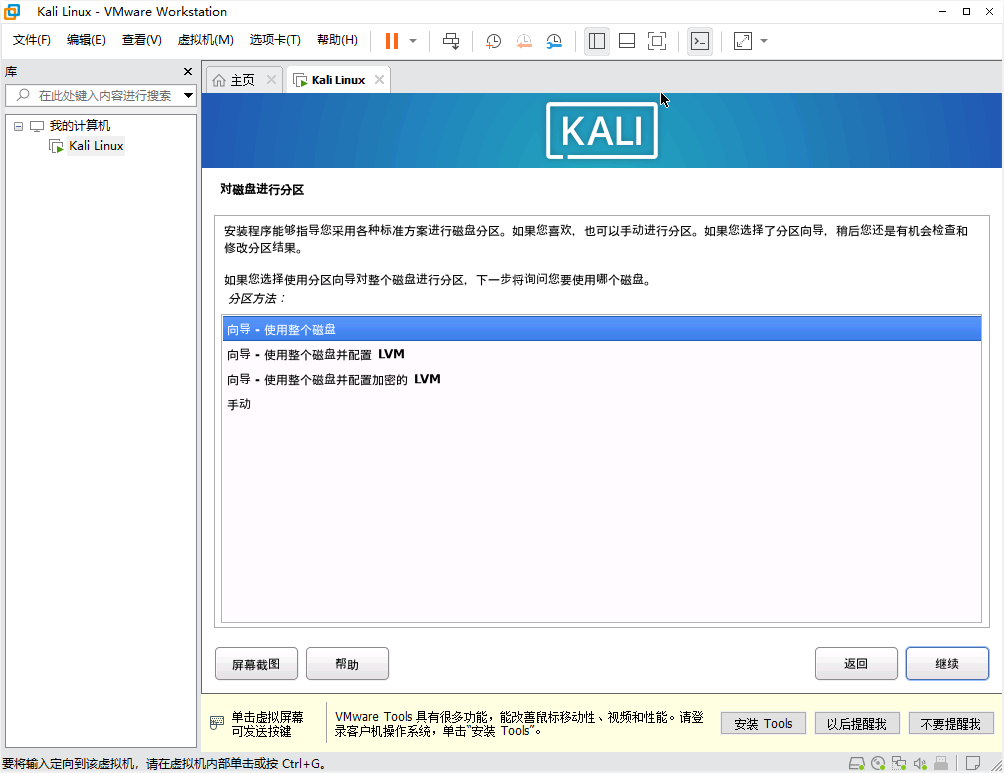Image resolution: width=1004 pixels, height=773 pixels.
Task: Close the Kali Linux tab
Action: click(x=379, y=79)
